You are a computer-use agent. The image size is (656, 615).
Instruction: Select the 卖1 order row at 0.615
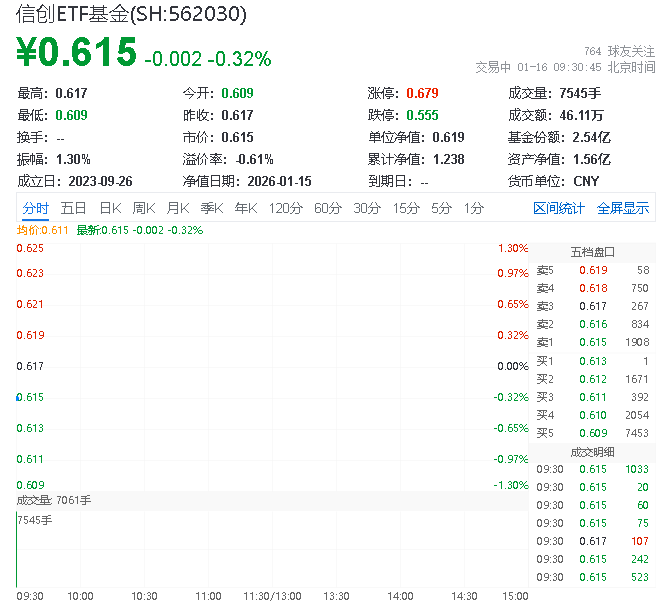point(592,342)
